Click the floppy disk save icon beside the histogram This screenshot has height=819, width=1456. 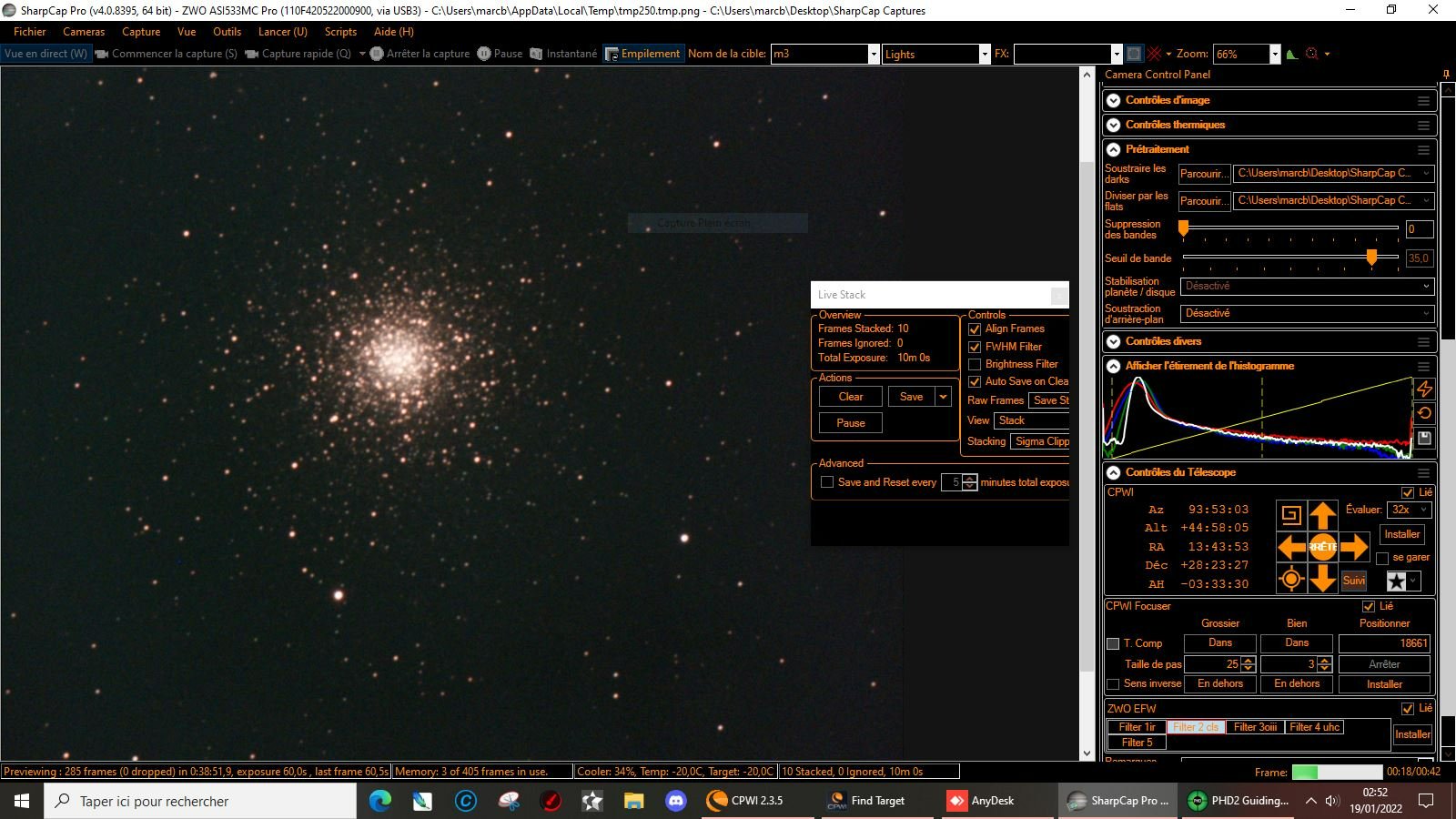[1424, 439]
